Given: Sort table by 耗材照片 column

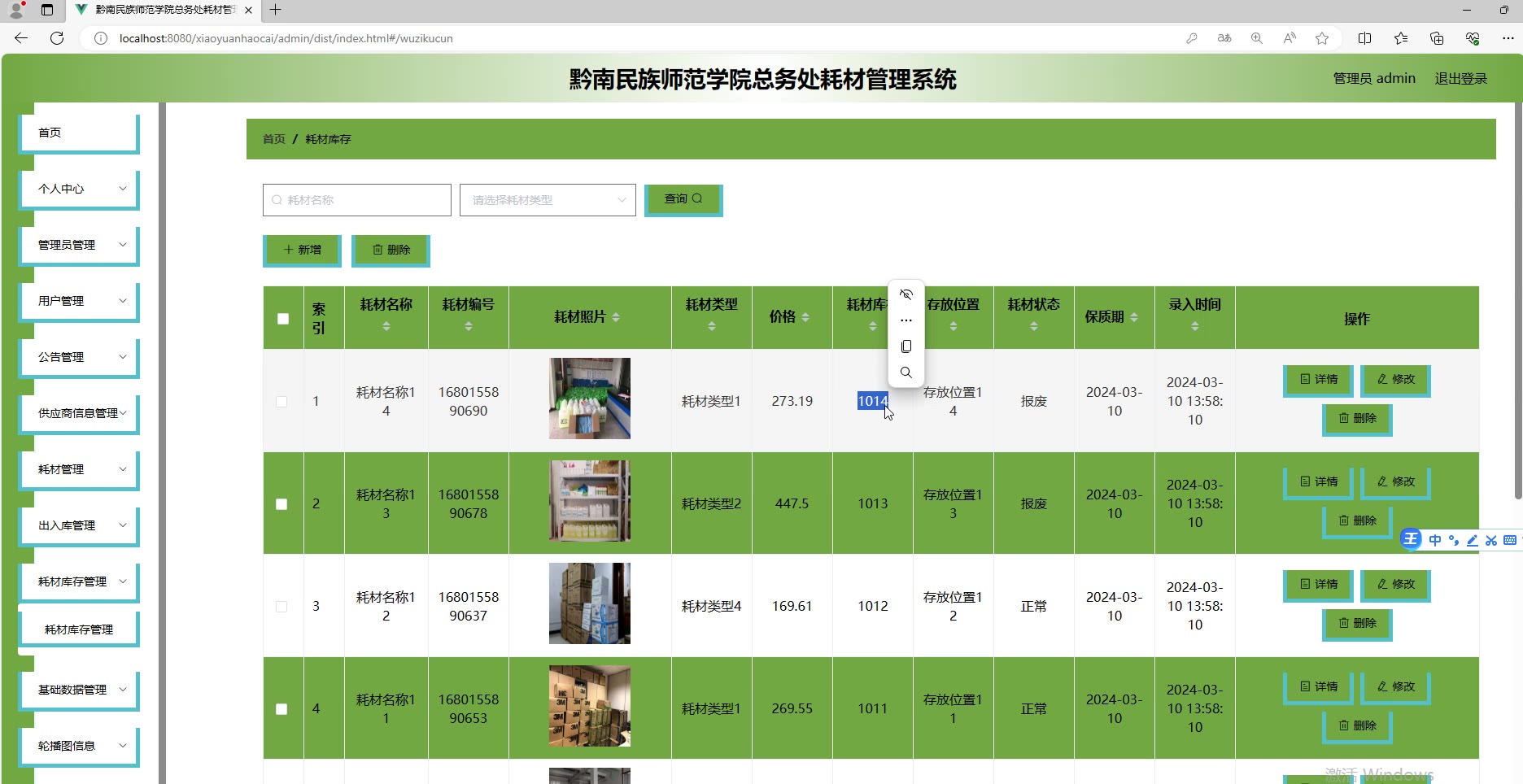Looking at the screenshot, I should coord(616,317).
